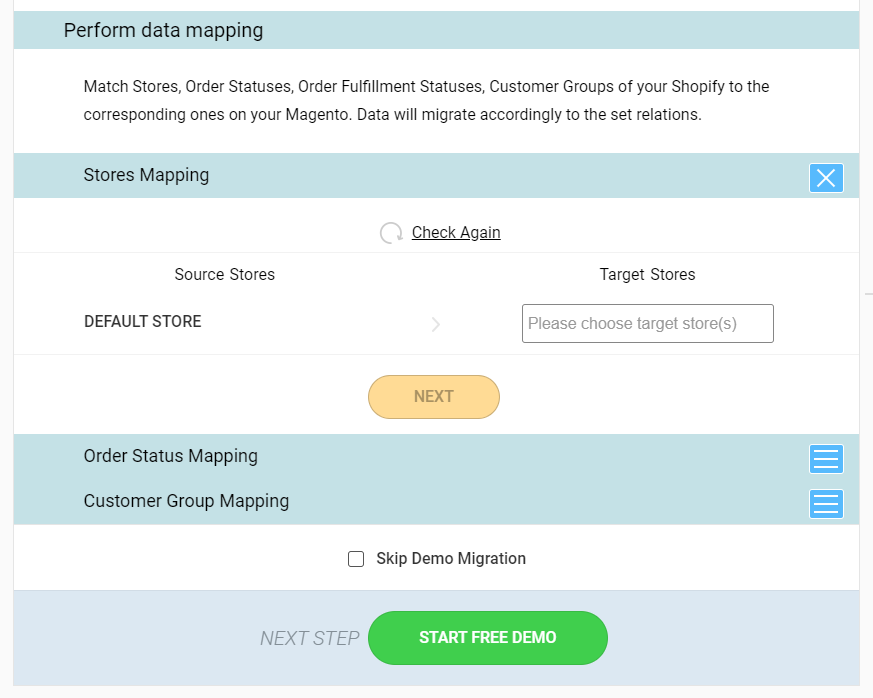The height and width of the screenshot is (698, 873).
Task: Click the START FREE DEMO button
Action: click(x=488, y=638)
